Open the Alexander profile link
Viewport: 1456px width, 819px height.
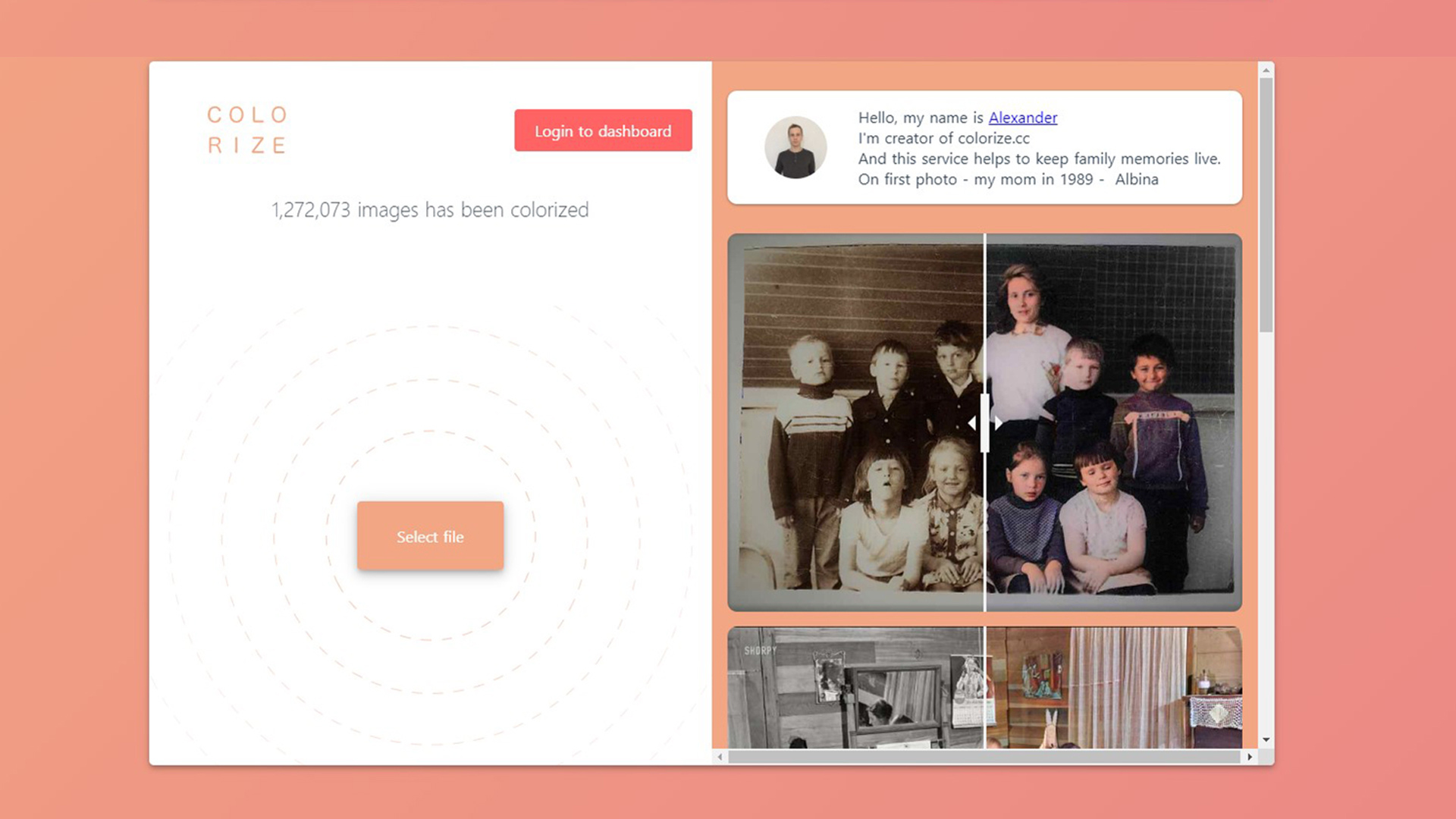point(1023,118)
